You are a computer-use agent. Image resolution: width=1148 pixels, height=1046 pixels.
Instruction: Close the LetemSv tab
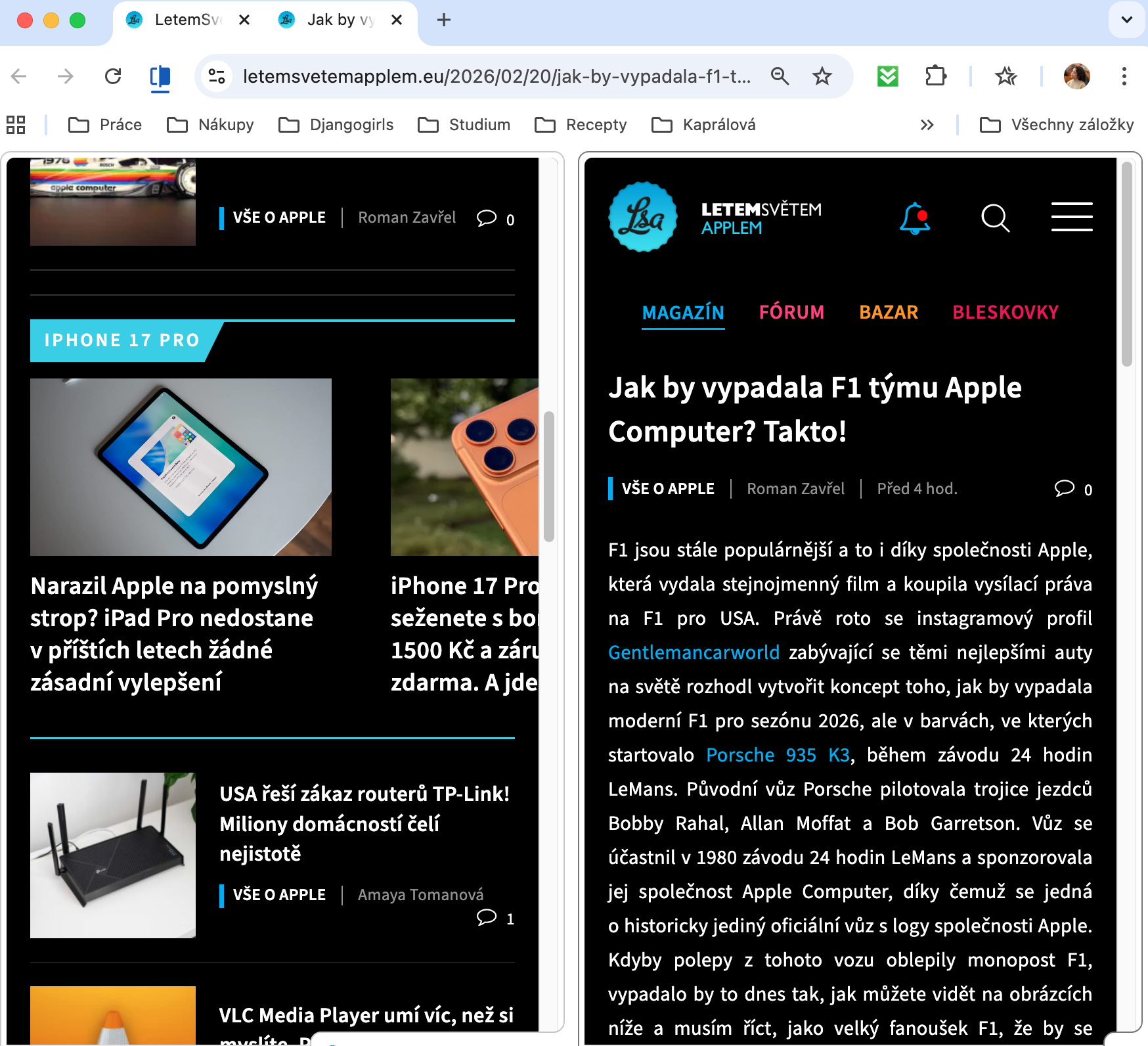[x=244, y=20]
